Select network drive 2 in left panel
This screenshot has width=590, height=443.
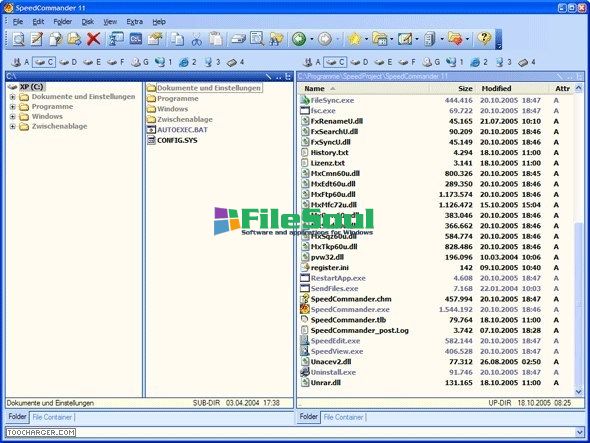point(188,62)
